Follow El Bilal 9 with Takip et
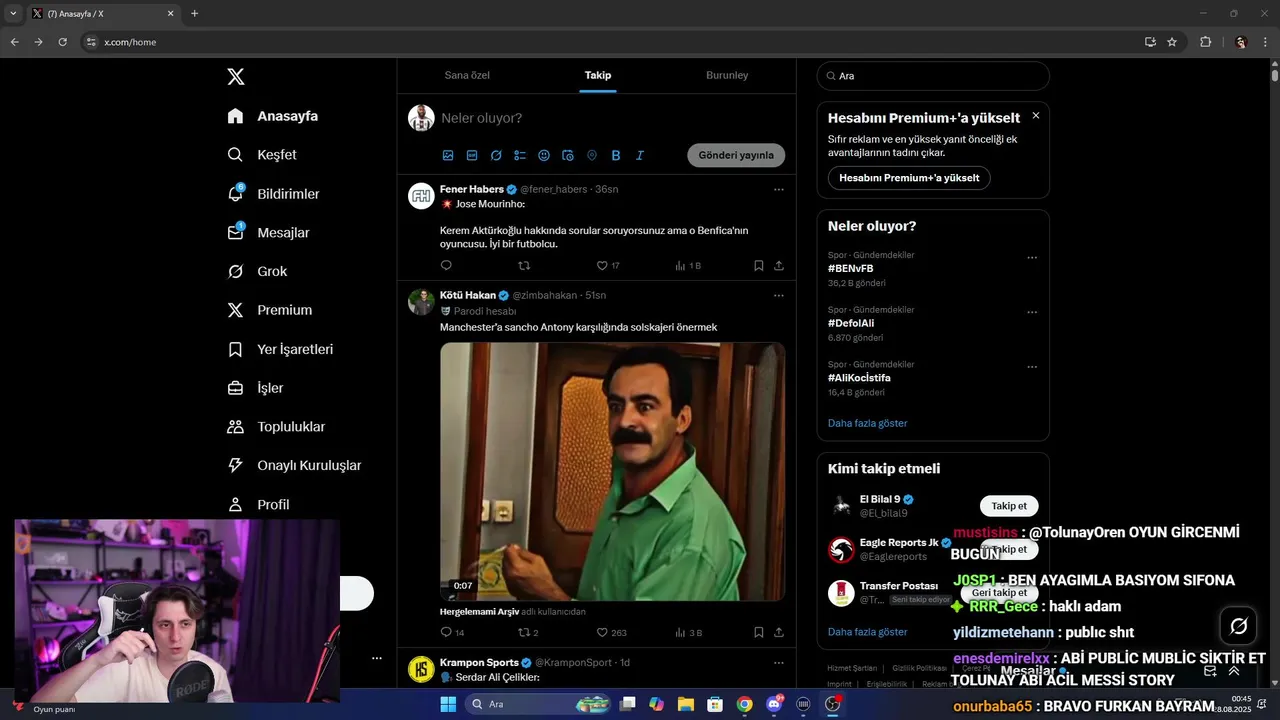The width and height of the screenshot is (1280, 720). [1009, 506]
